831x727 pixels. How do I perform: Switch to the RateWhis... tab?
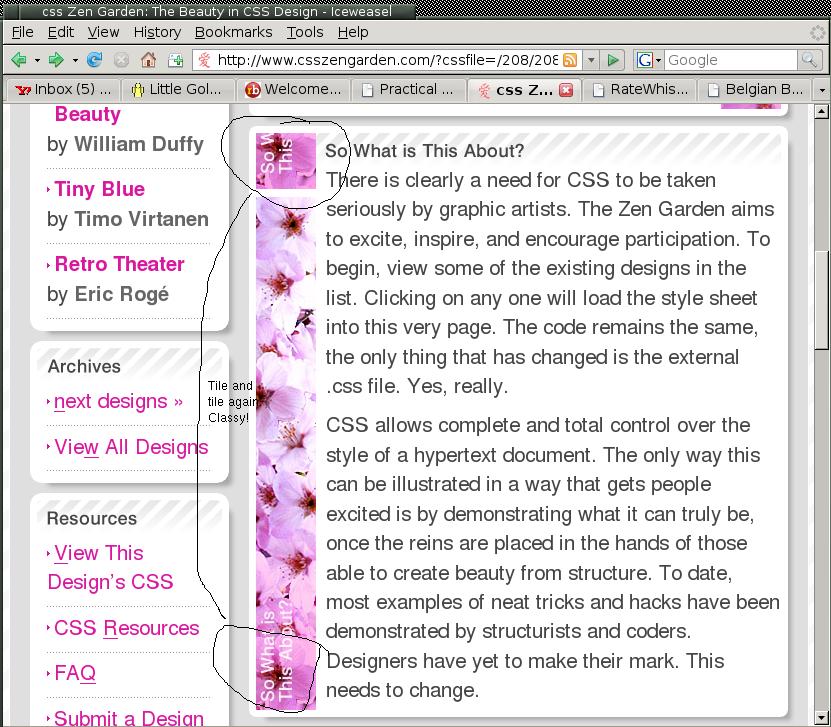[x=639, y=90]
